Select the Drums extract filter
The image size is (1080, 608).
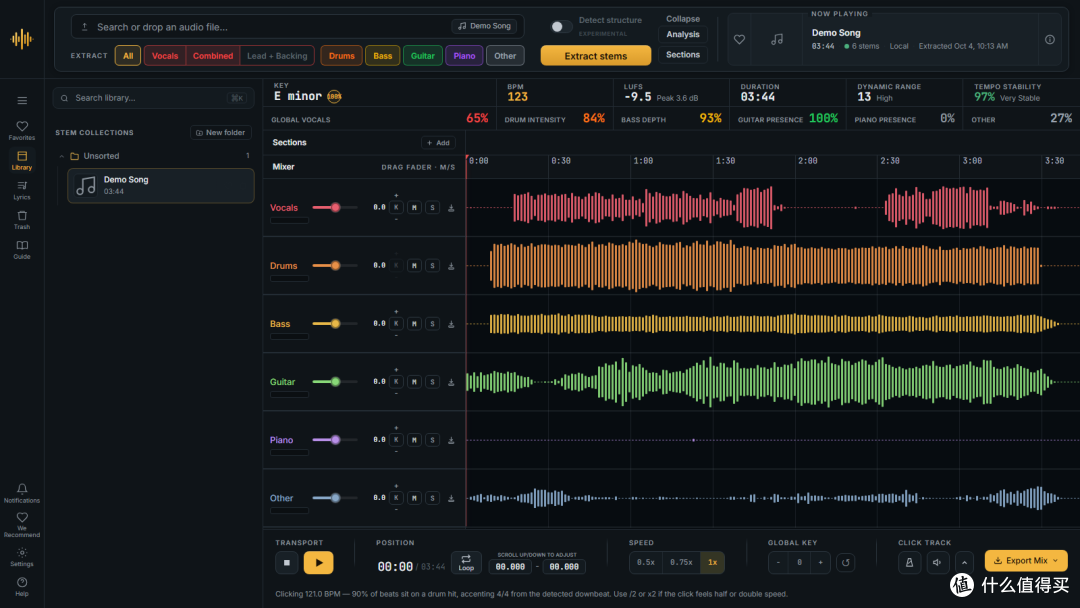click(342, 56)
